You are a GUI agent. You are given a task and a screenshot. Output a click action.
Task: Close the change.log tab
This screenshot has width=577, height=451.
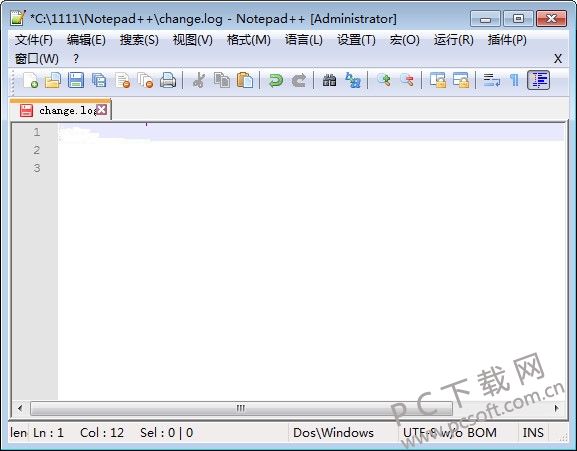click(x=102, y=109)
